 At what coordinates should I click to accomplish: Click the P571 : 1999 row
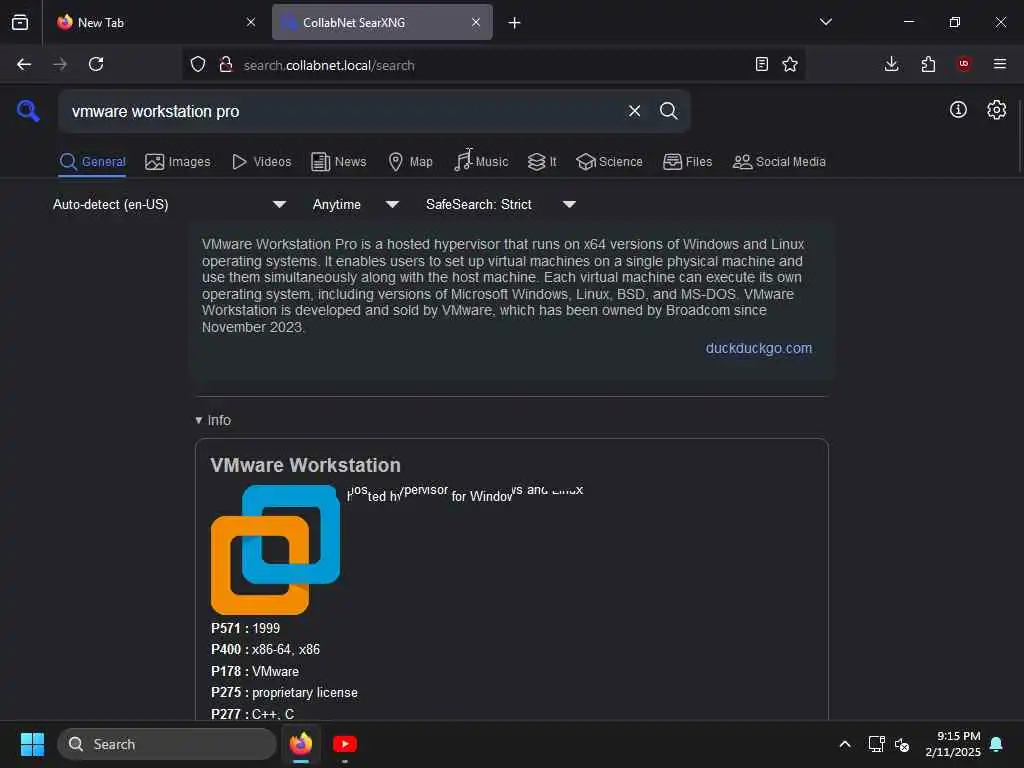click(246, 628)
